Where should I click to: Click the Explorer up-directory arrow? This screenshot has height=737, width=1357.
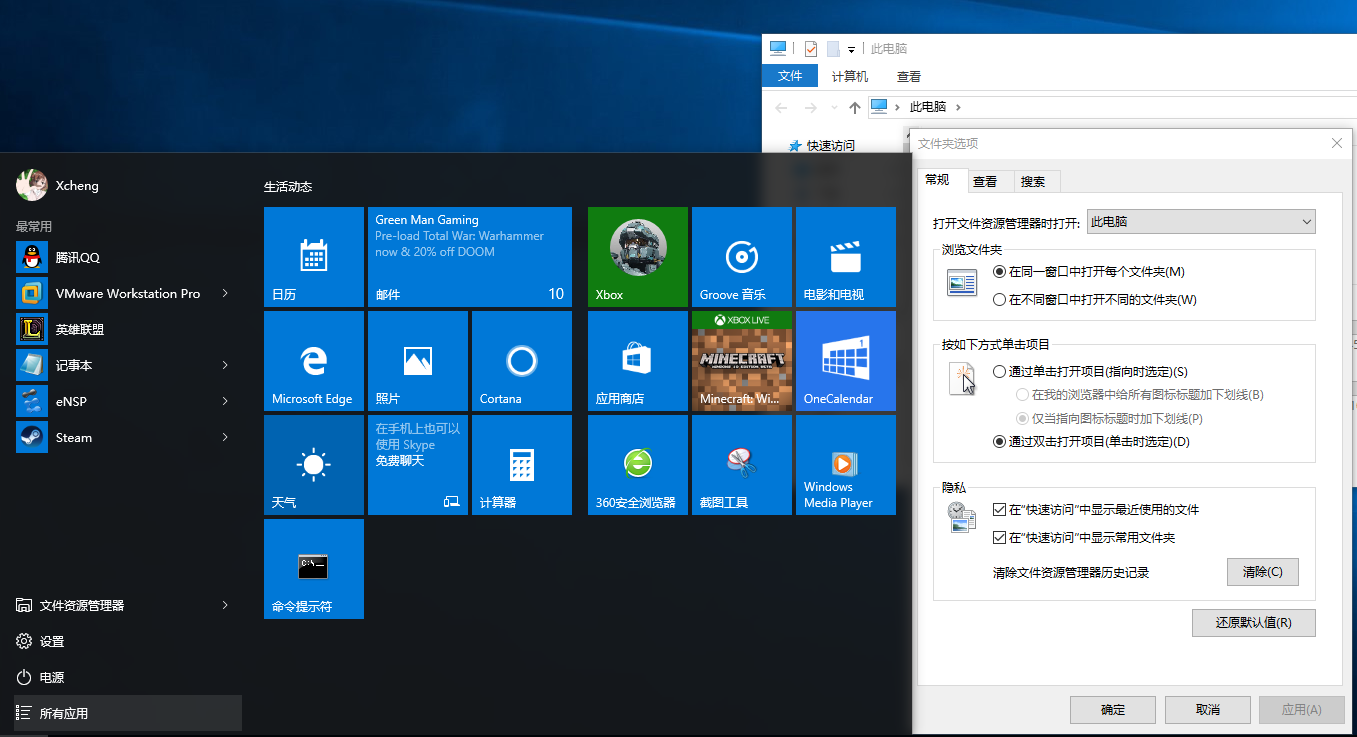click(854, 107)
